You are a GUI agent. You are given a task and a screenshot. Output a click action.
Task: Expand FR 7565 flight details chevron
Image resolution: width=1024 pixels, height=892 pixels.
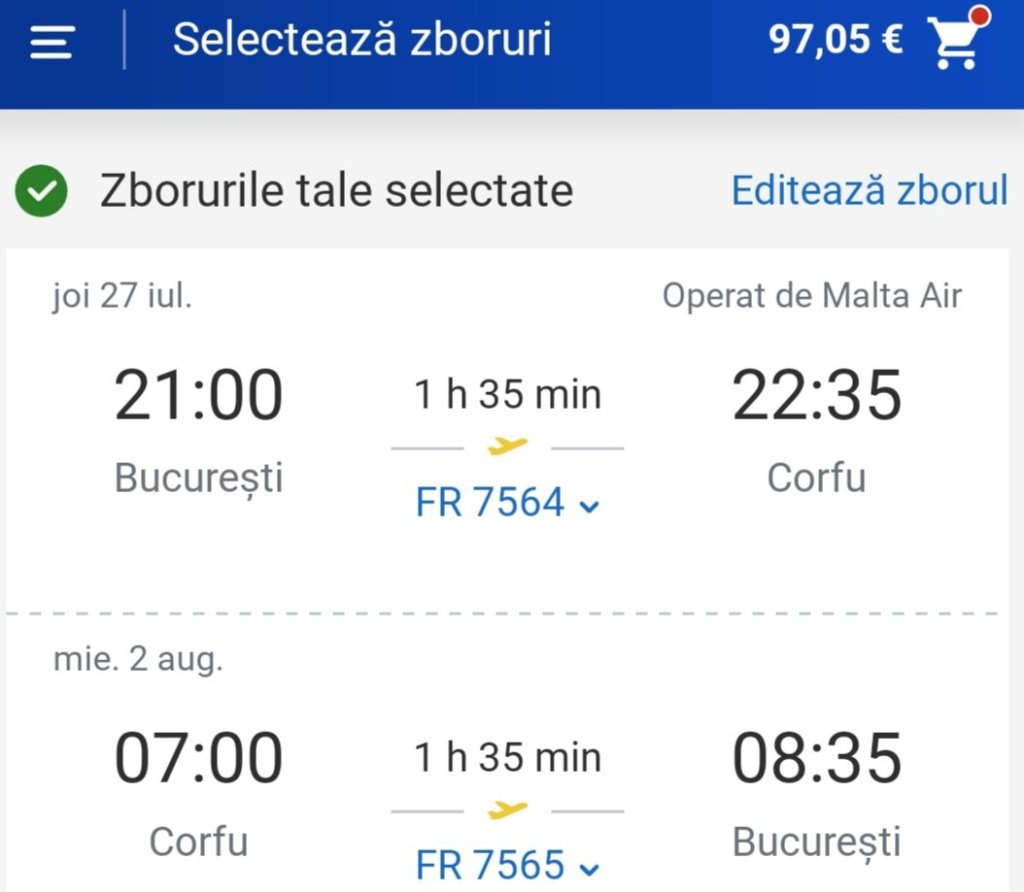[590, 868]
